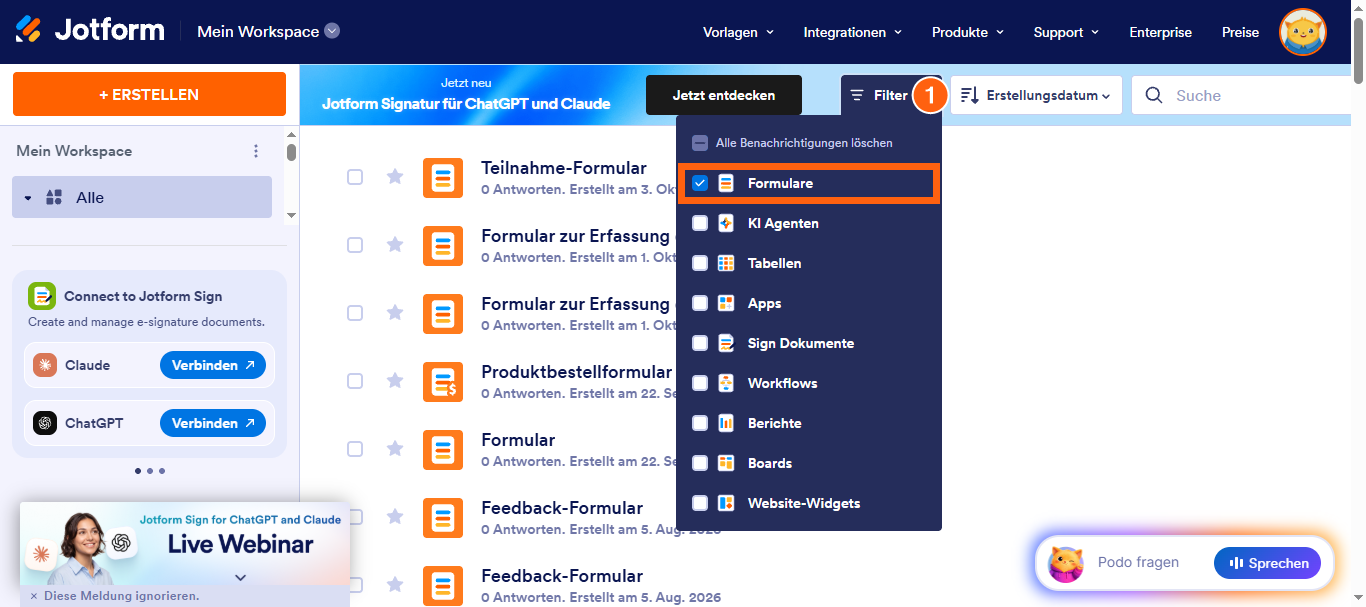Screen dimensions: 1366x607
Task: Clear all filters via Alle Benachrichtigungen löschen checkbox
Action: (x=700, y=143)
